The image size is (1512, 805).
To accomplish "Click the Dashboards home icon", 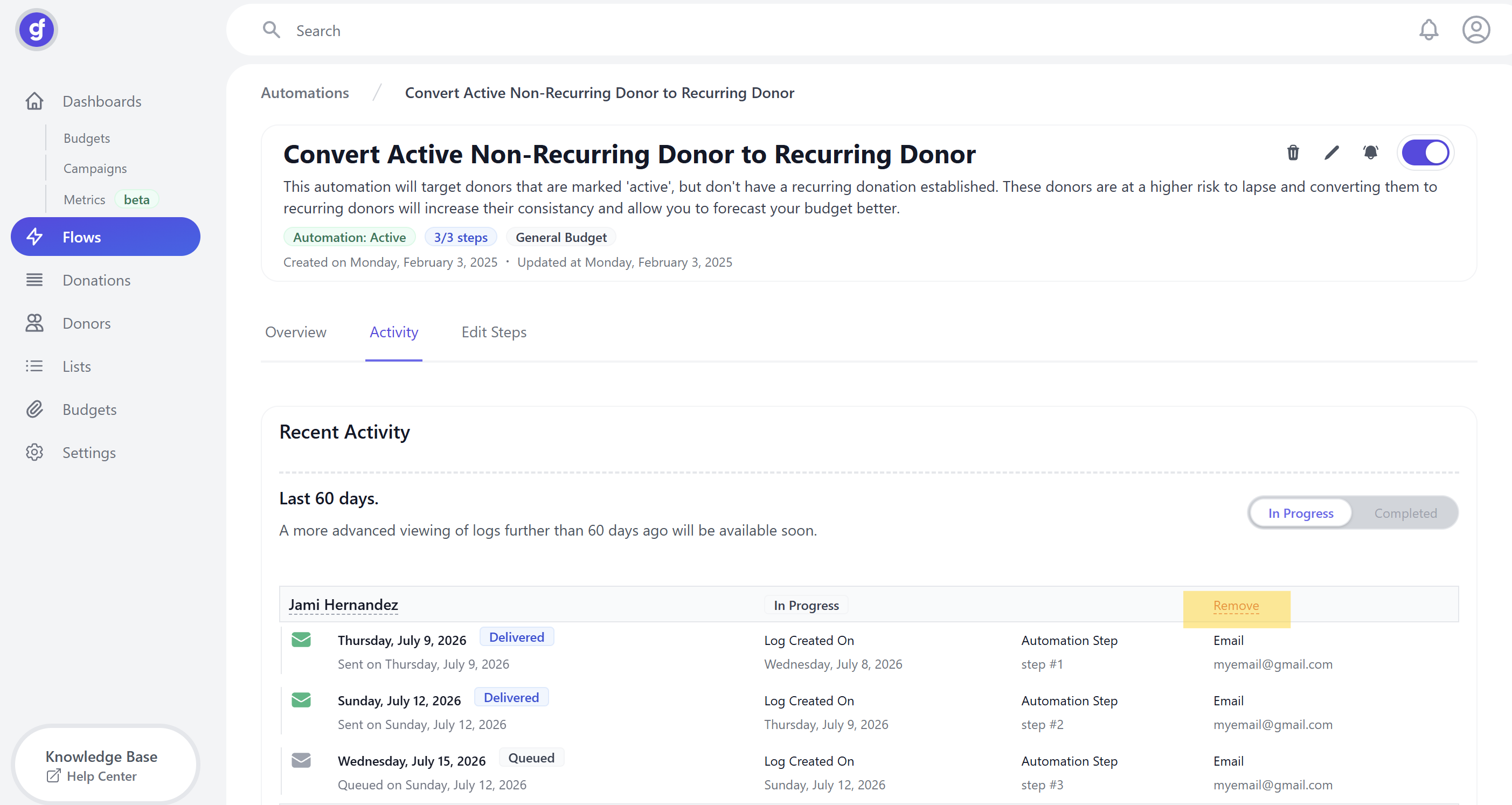I will point(34,101).
